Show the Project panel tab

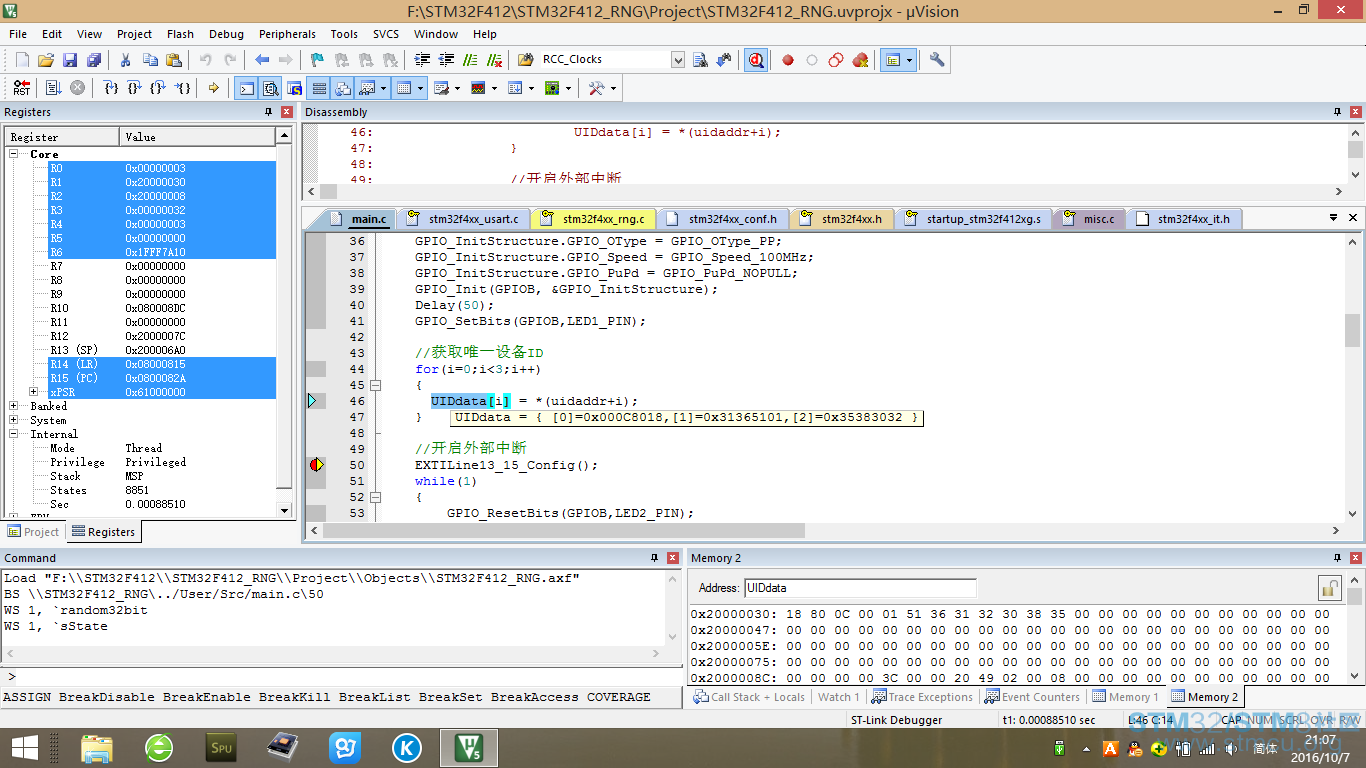[34, 532]
